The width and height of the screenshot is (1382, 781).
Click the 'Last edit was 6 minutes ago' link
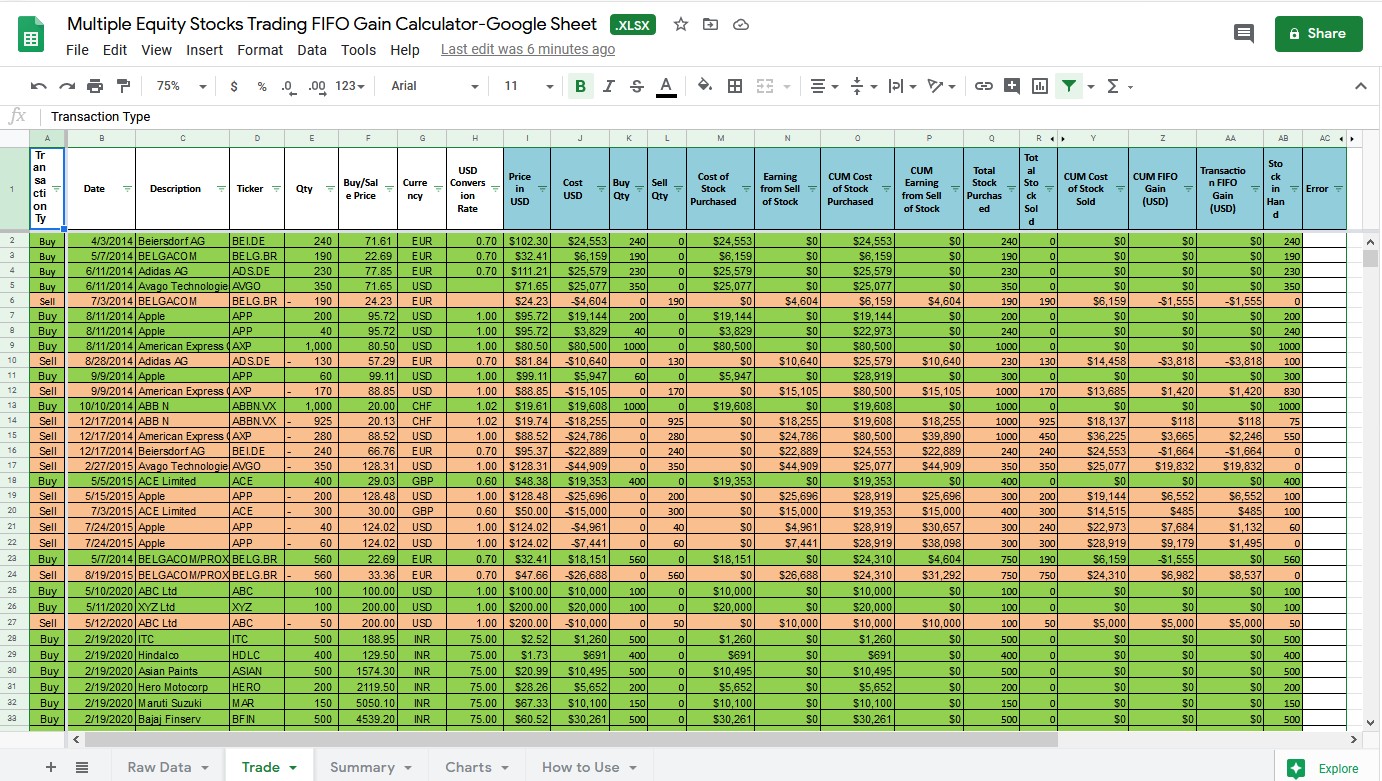[528, 49]
